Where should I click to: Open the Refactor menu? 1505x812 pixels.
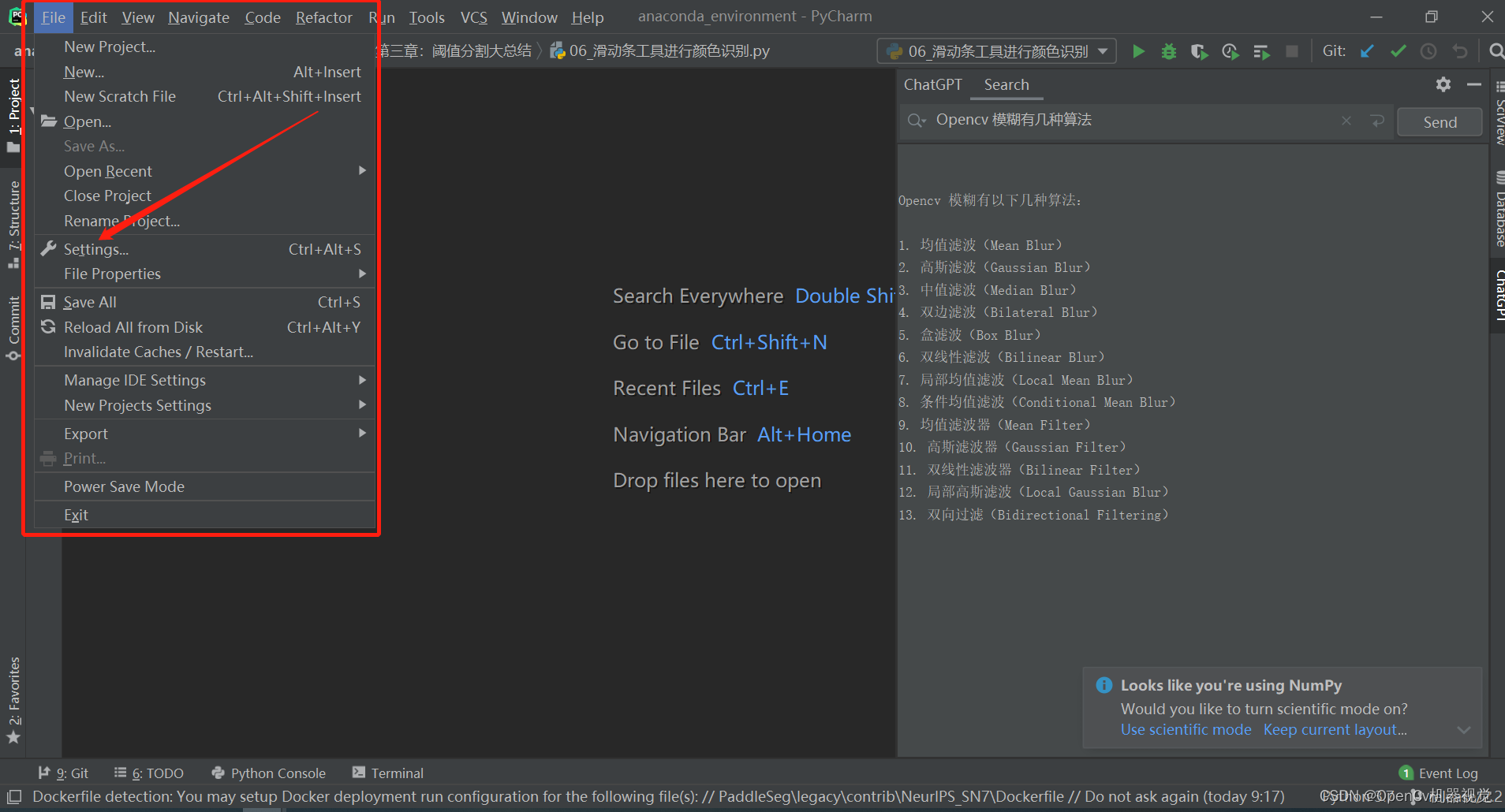tap(323, 17)
